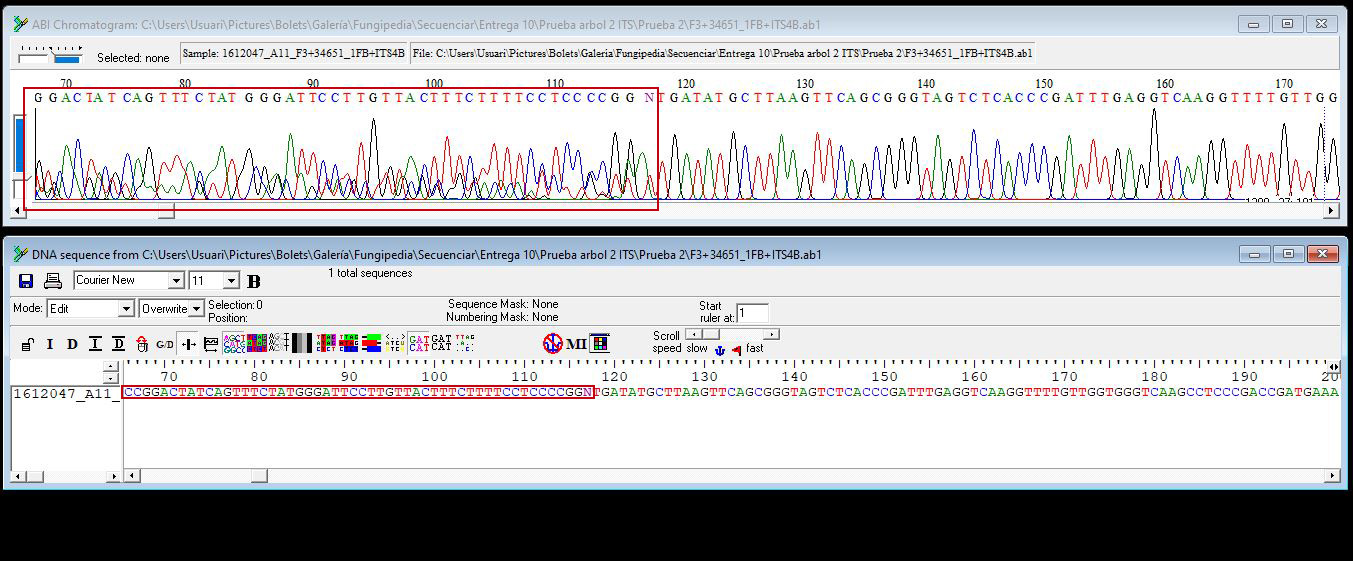Click the insert-gap arrows icon
Image resolution: width=1353 pixels, height=561 pixels.
pyautogui.click(x=189, y=344)
